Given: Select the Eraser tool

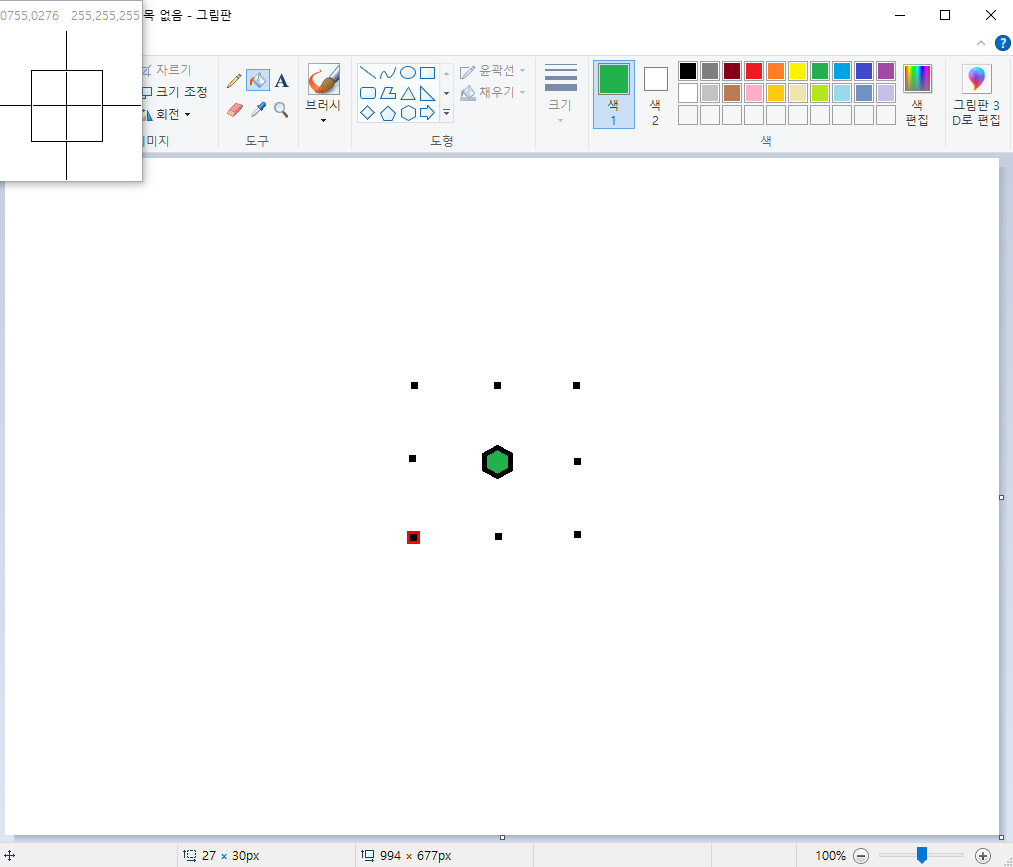Looking at the screenshot, I should pyautogui.click(x=235, y=109).
